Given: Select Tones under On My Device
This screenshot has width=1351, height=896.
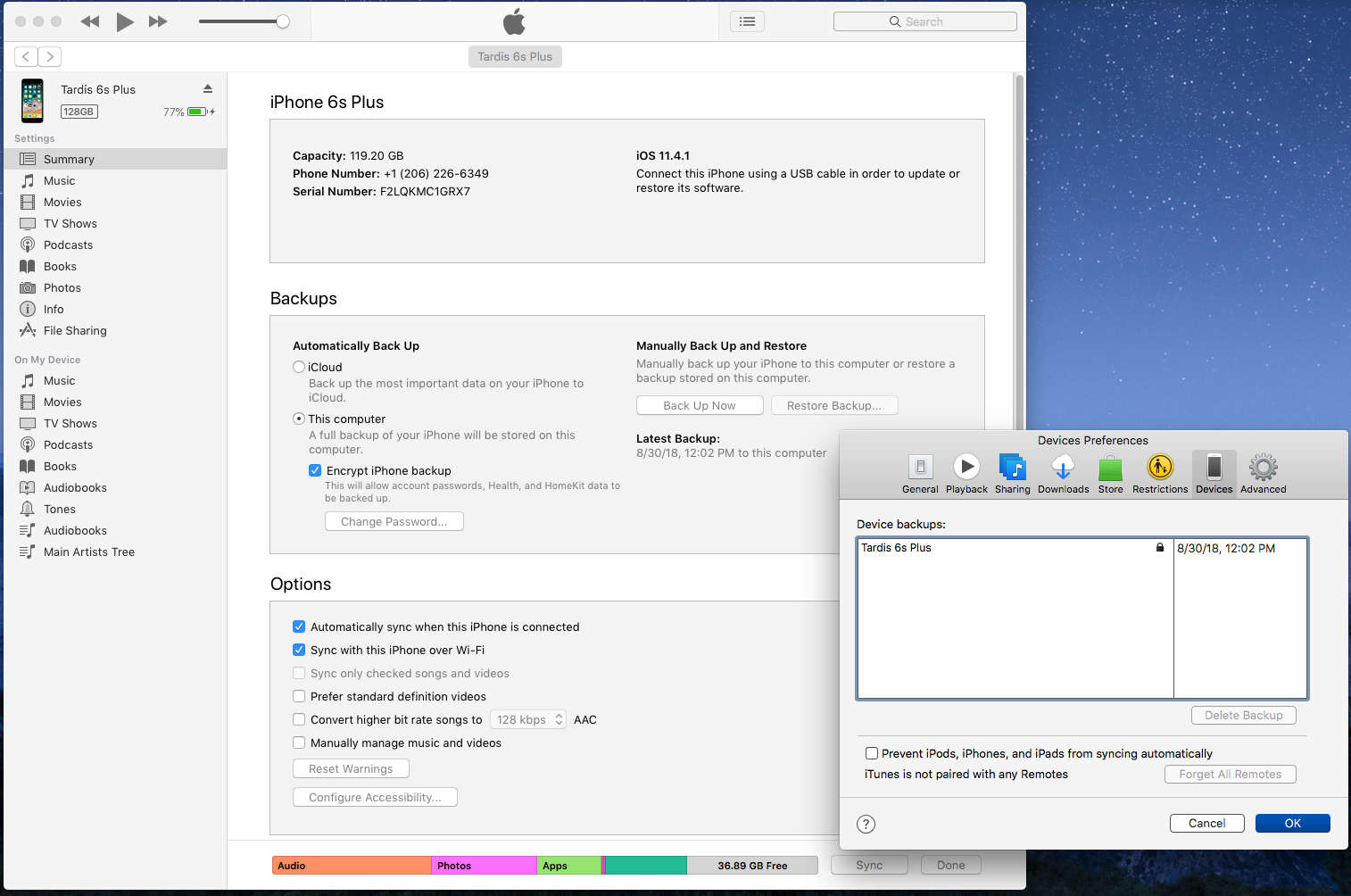Looking at the screenshot, I should click(113, 509).
